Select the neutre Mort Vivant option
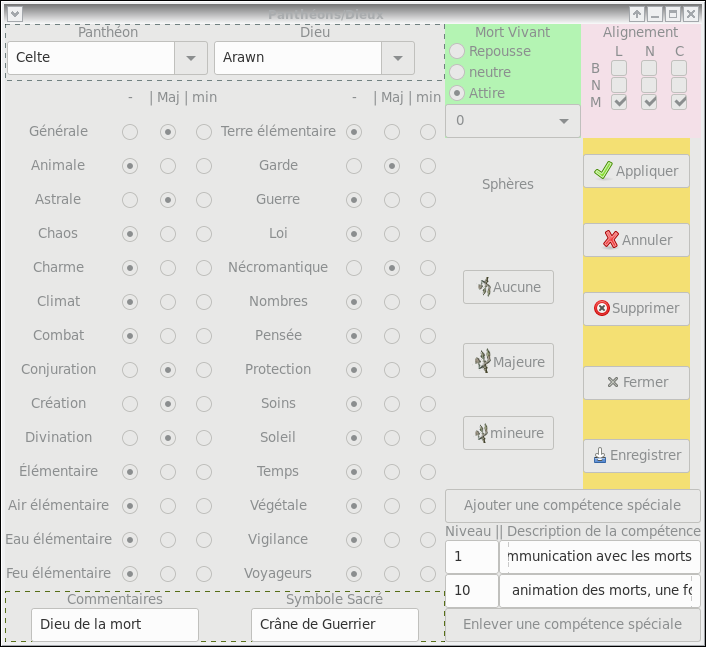706x647 pixels. point(458,72)
